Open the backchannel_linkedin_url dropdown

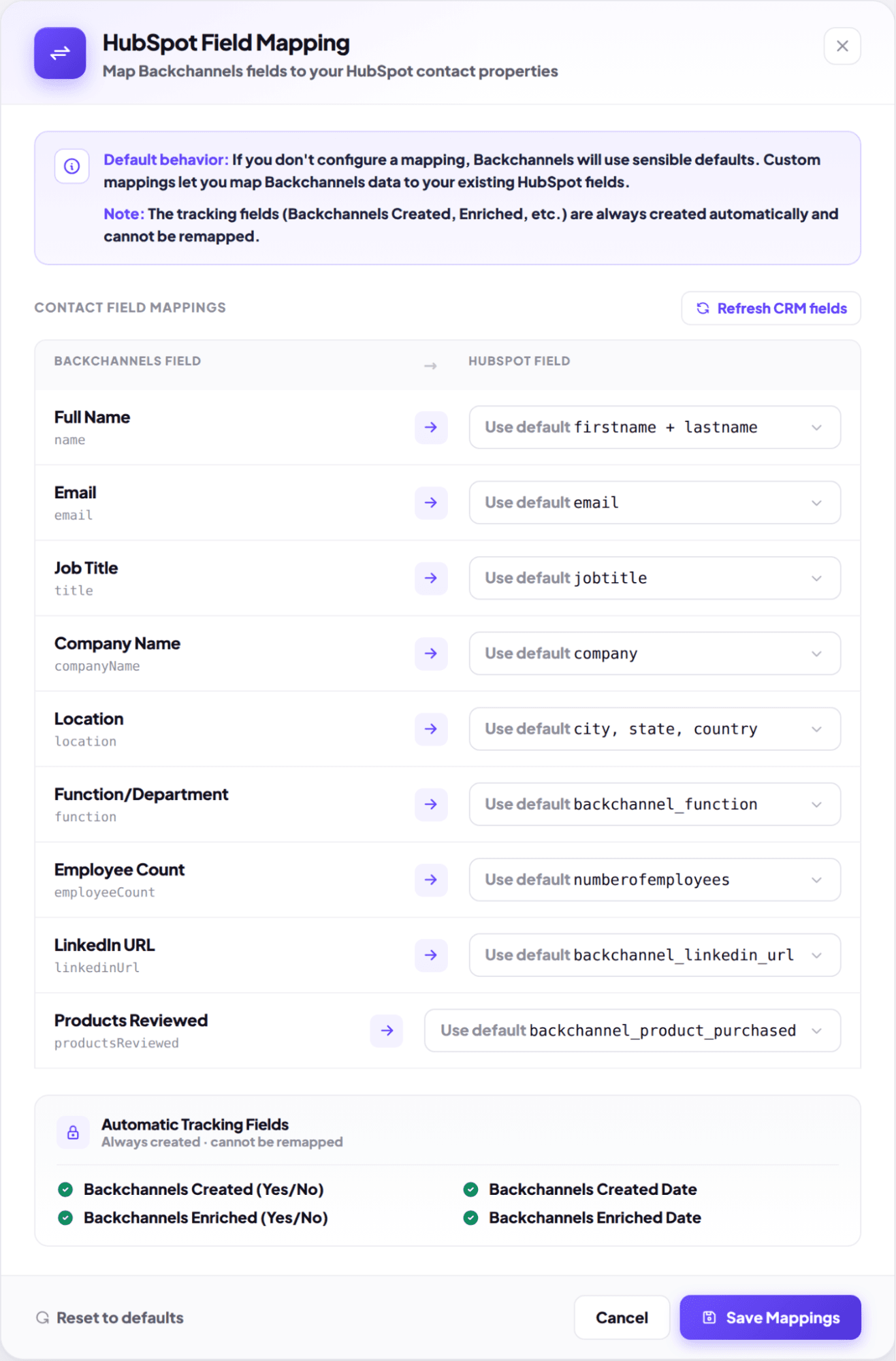click(654, 955)
